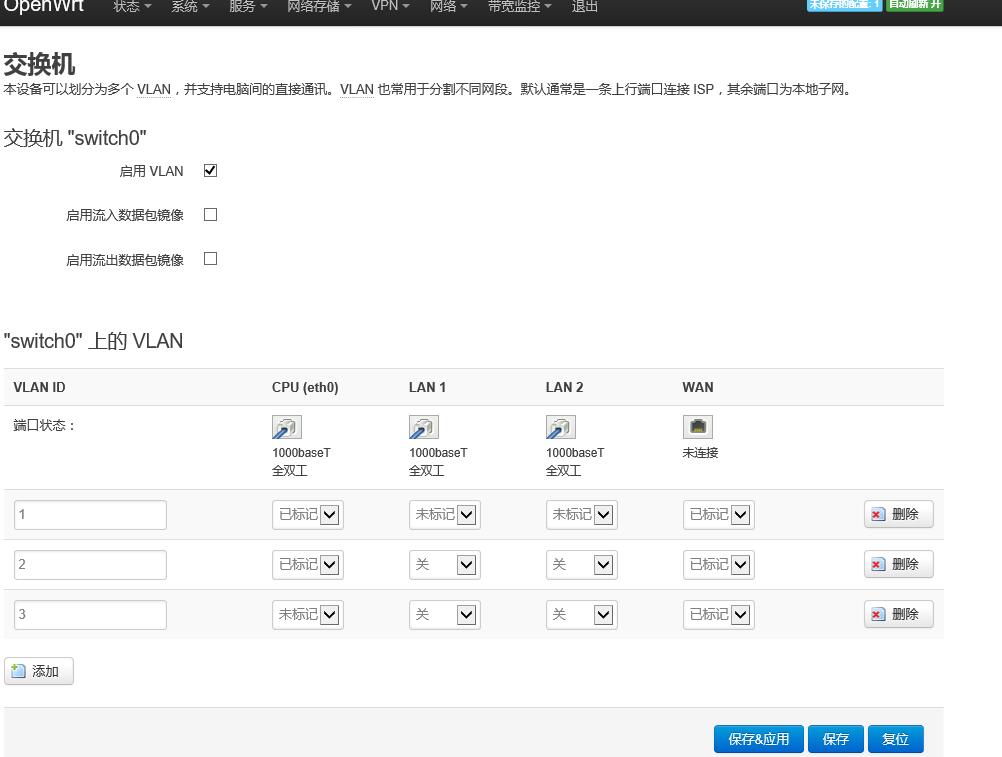Click the LAN 2 port status icon
The image size is (1002, 757).
tap(560, 427)
